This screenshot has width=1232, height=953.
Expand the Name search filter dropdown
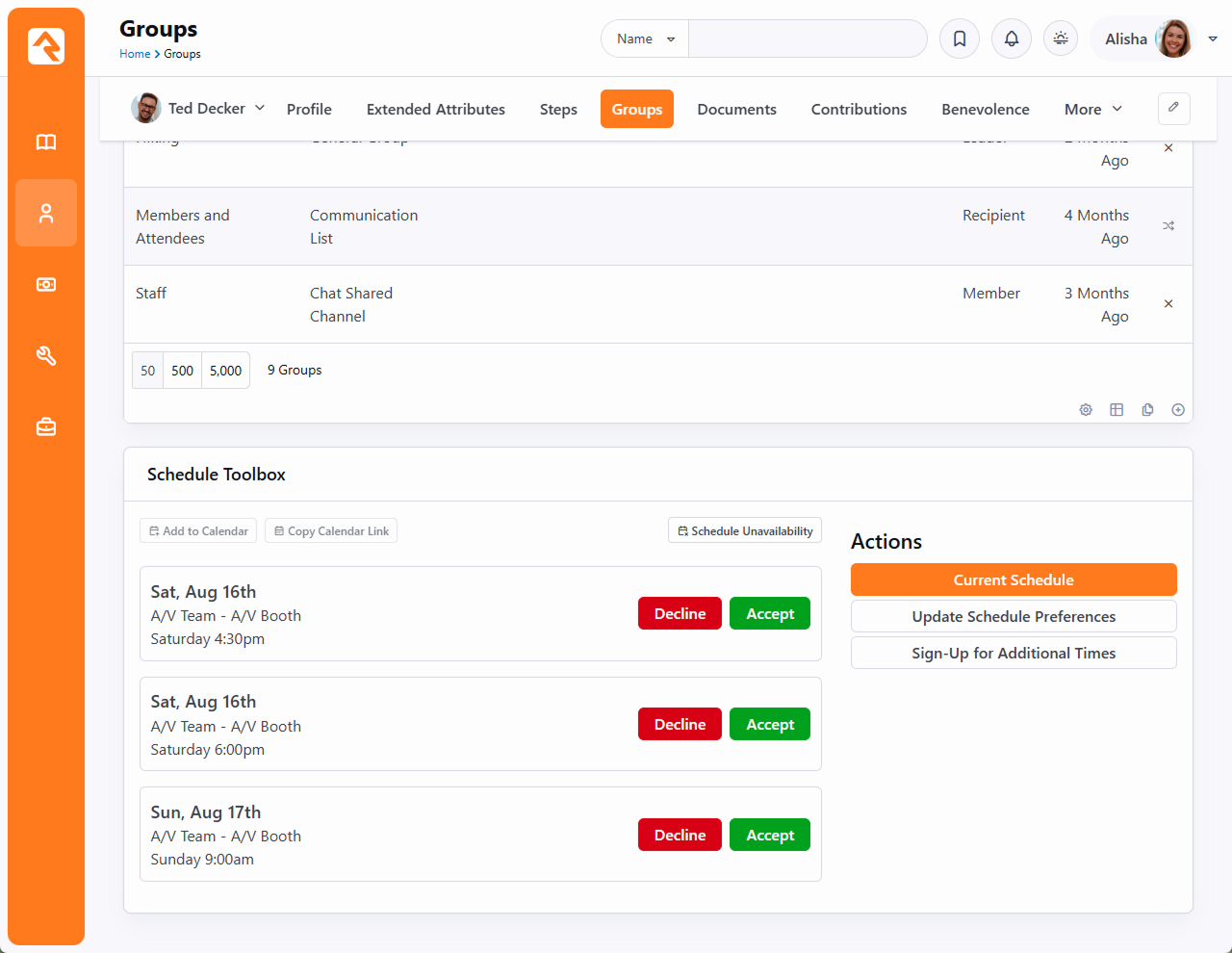point(645,39)
